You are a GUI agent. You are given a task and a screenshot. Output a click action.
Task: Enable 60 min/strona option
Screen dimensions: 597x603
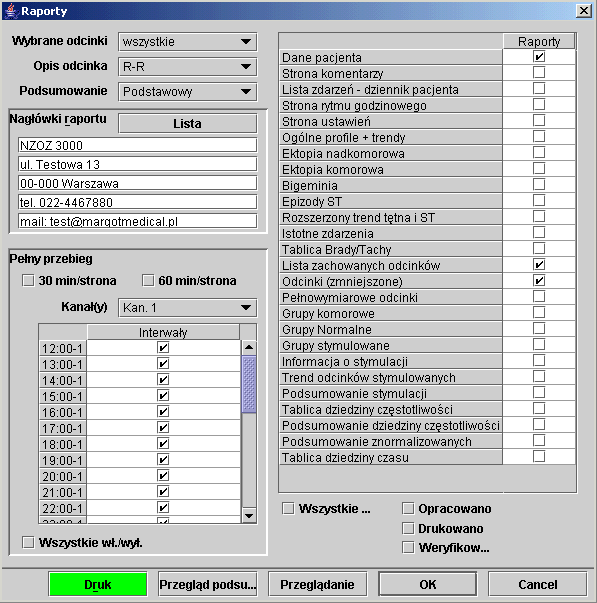148,280
